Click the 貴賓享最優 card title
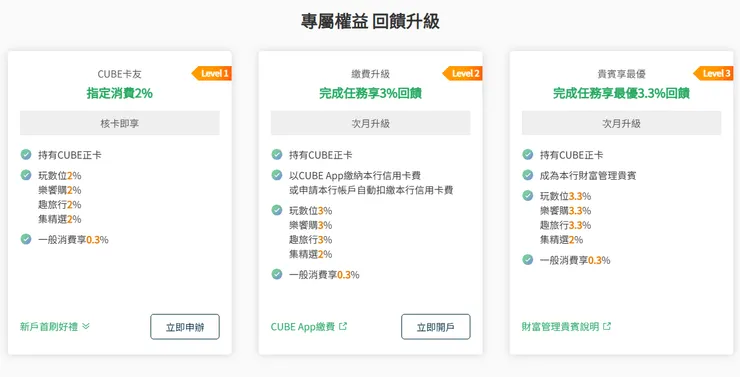The height and width of the screenshot is (377, 740). tap(621, 74)
